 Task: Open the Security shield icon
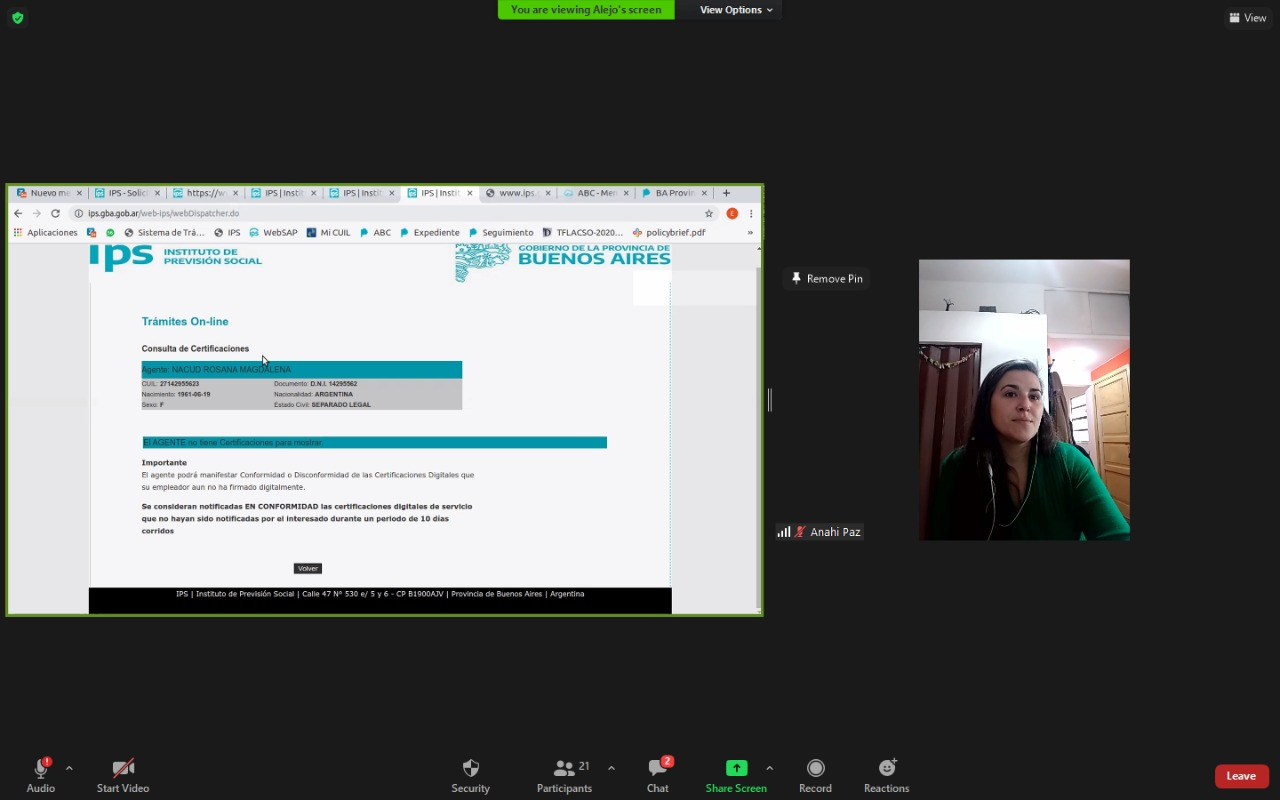[470, 769]
